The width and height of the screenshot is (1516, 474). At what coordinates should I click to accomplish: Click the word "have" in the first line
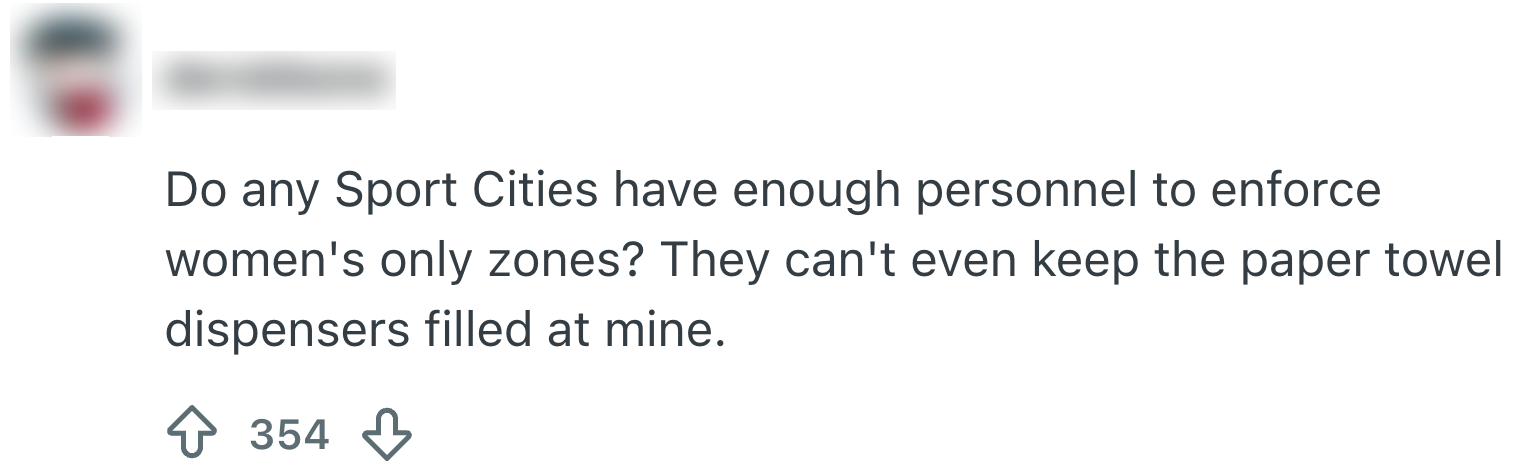[666, 191]
